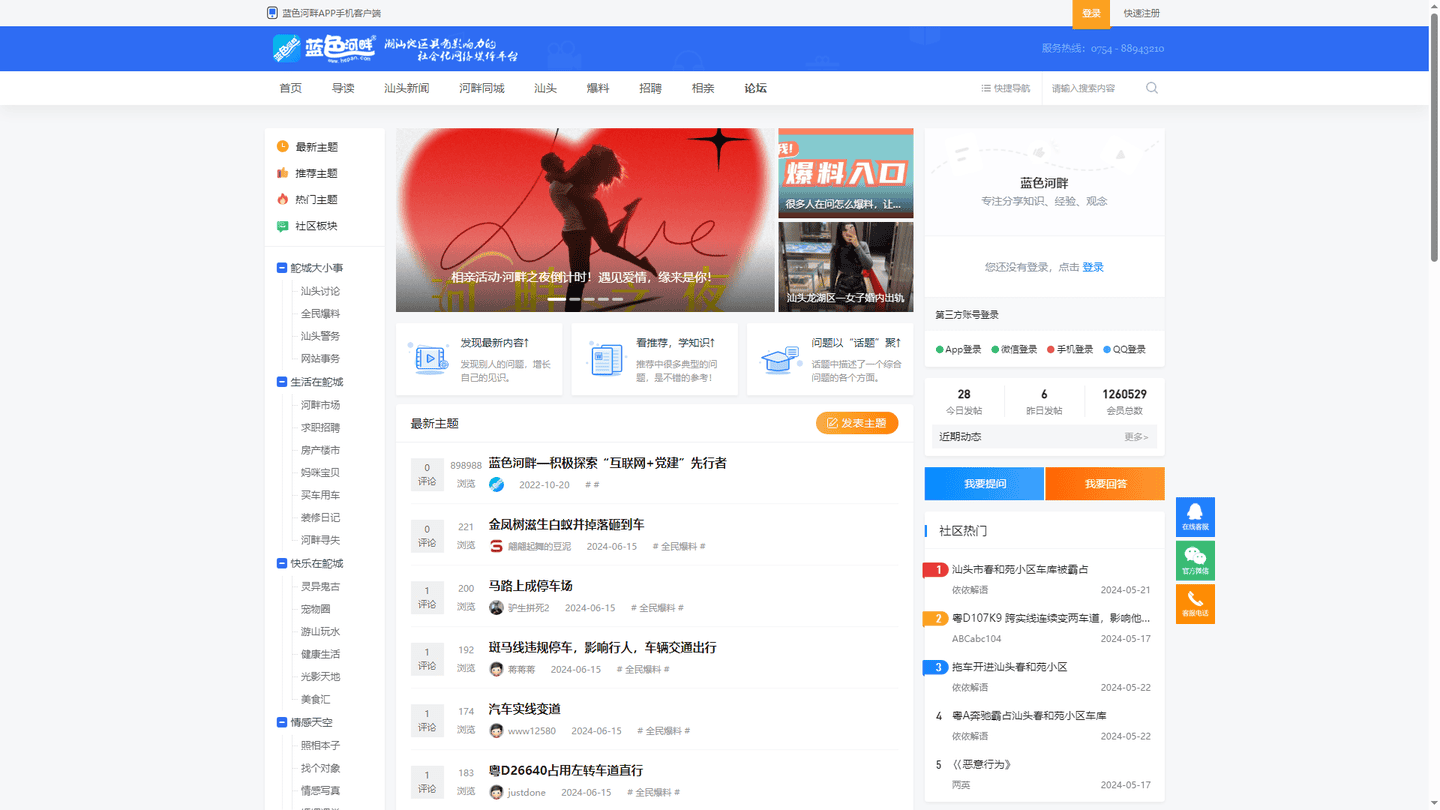Open the 汕头新闻 navigation tab
1440x810 pixels.
click(407, 88)
